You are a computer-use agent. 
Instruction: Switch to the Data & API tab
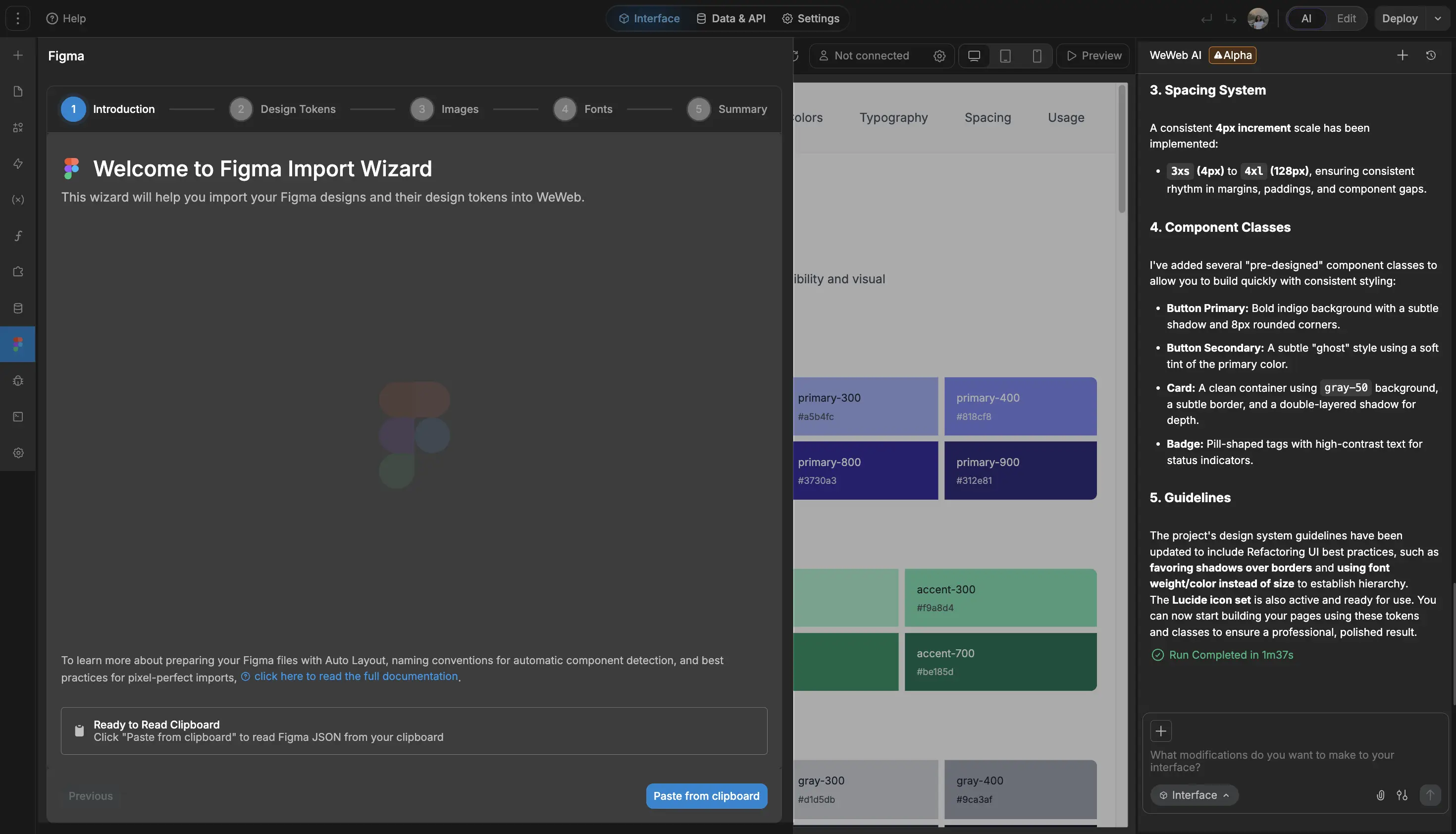731,18
